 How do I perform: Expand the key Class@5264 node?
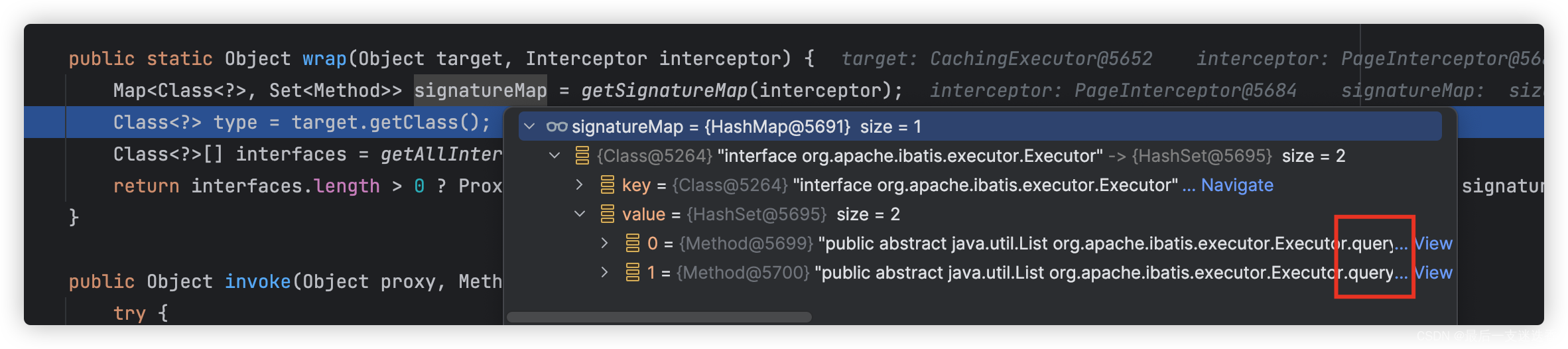[x=579, y=184]
